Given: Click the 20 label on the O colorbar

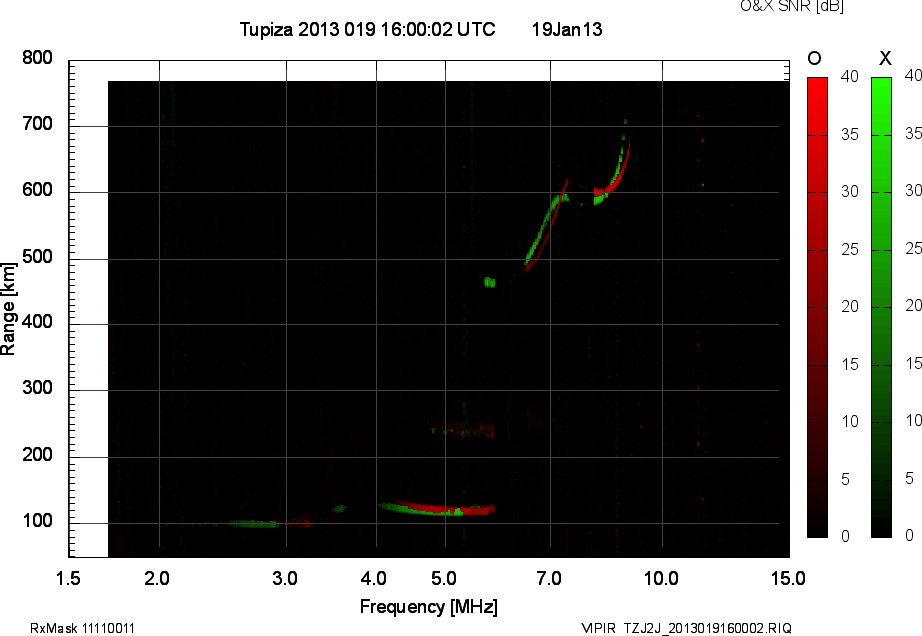Looking at the screenshot, I should pyautogui.click(x=850, y=306).
